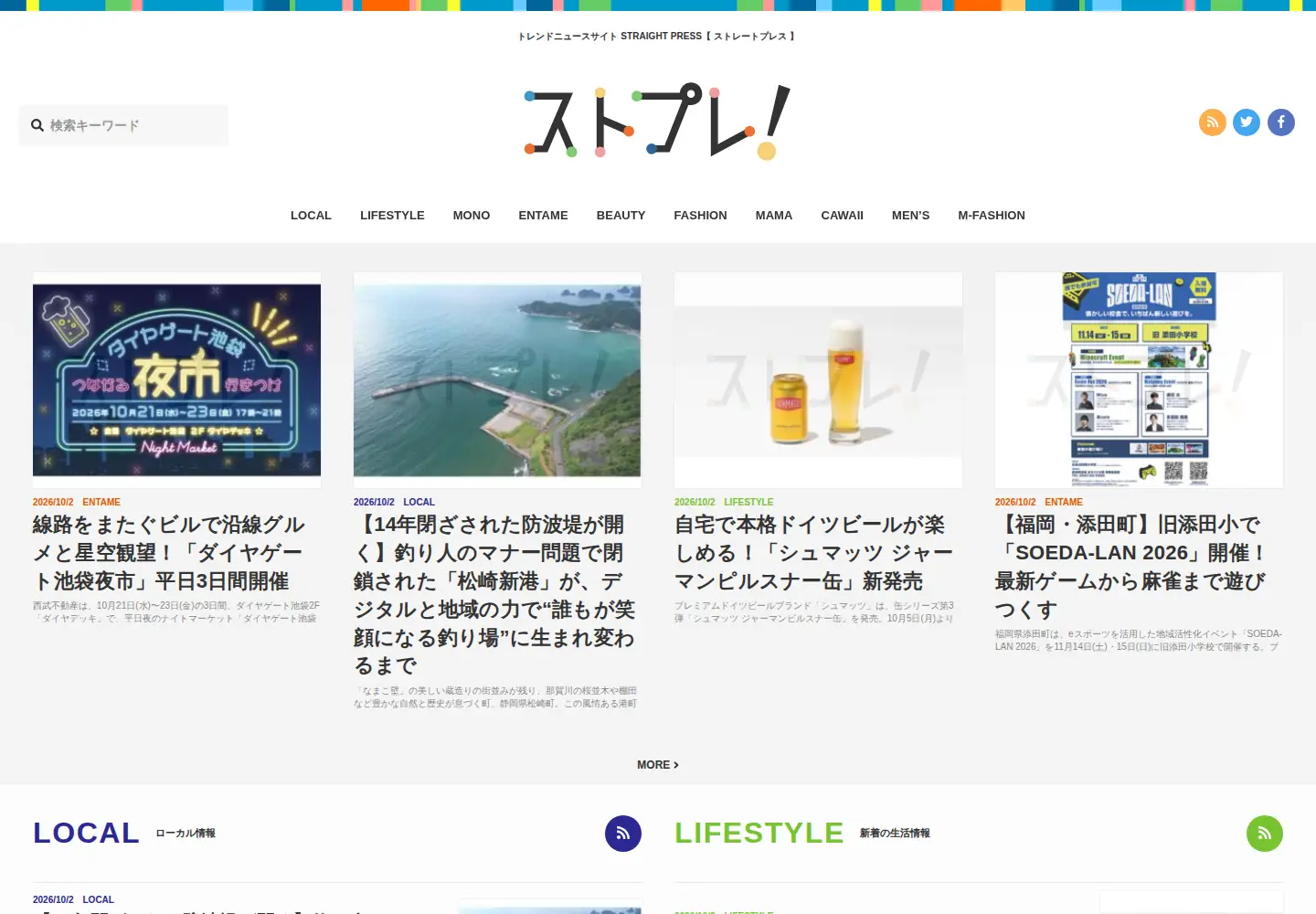
Task: Go to the BEAUTY category
Action: coord(621,216)
